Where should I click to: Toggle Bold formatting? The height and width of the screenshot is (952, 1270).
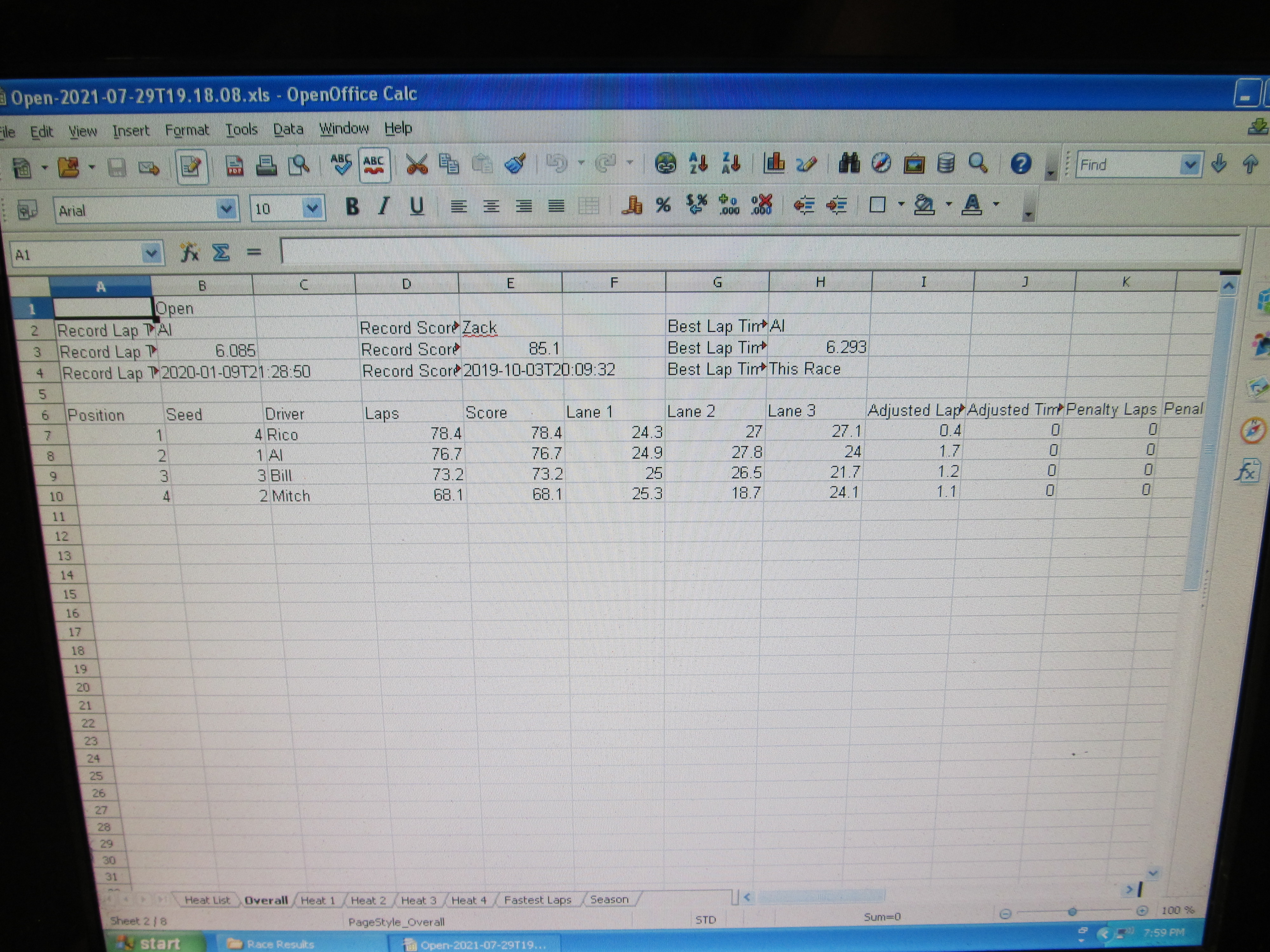coord(352,207)
